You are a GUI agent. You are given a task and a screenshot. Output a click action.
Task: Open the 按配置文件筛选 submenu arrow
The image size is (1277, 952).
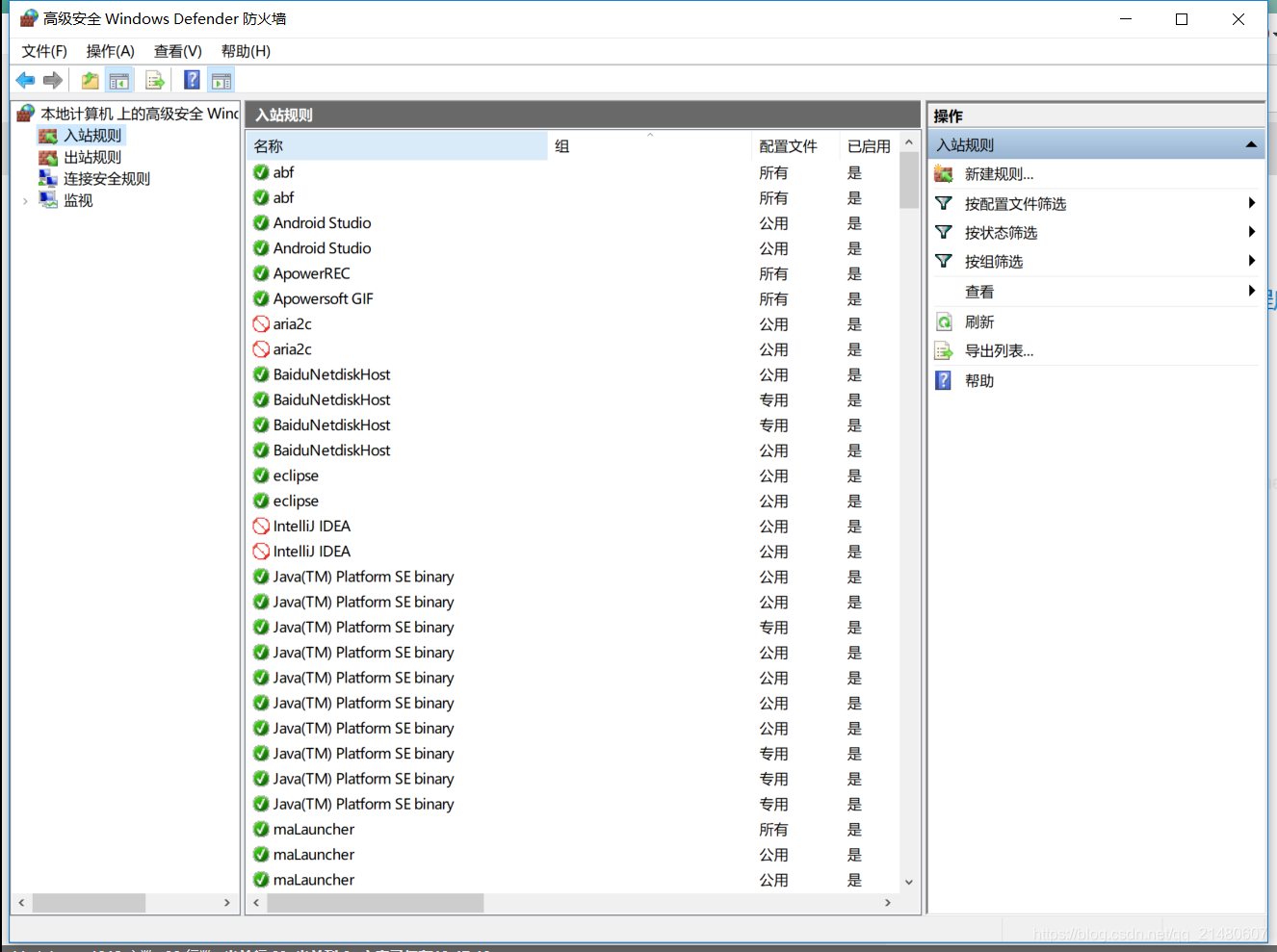(x=1251, y=203)
